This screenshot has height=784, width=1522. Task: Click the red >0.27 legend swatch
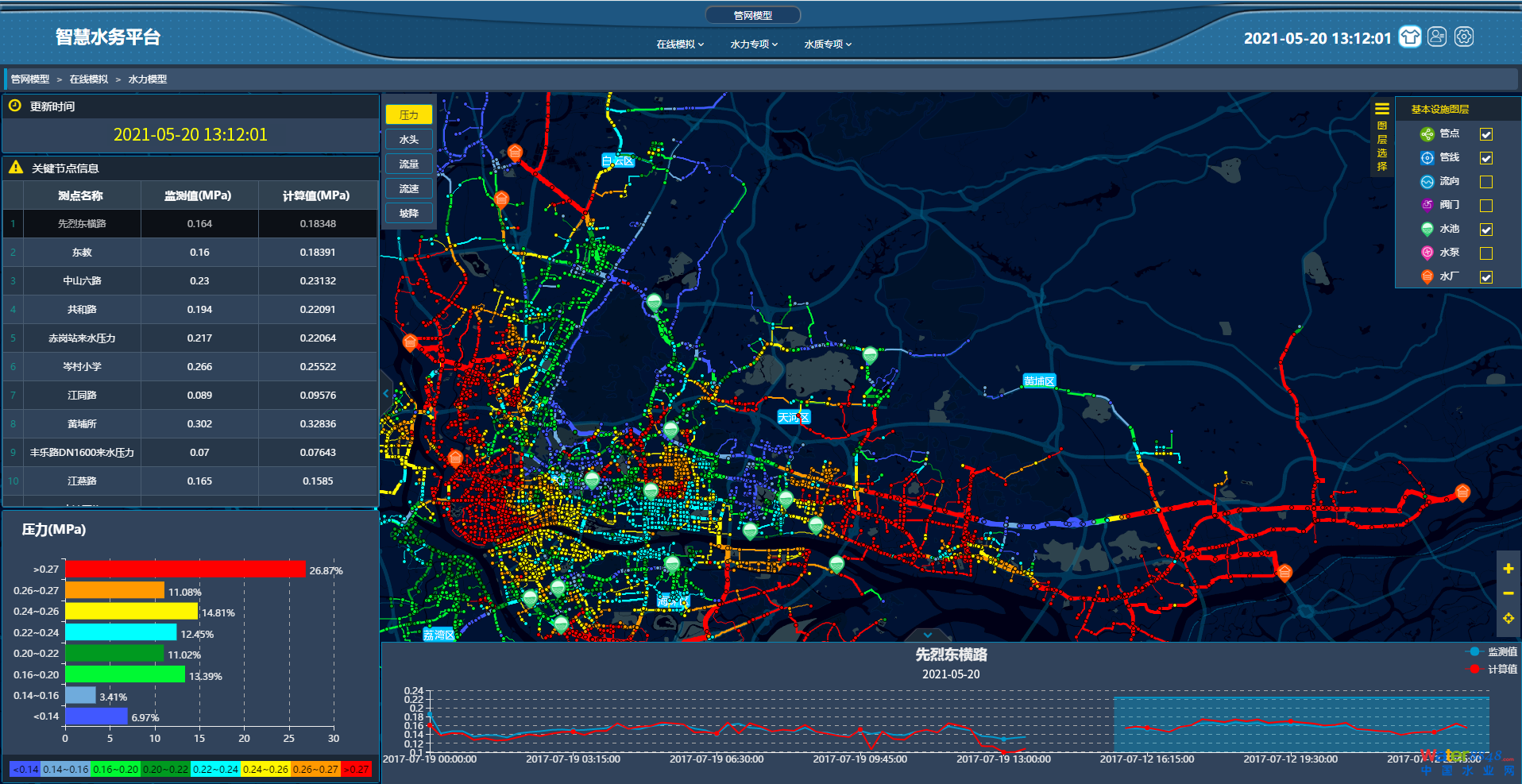pyautogui.click(x=357, y=769)
